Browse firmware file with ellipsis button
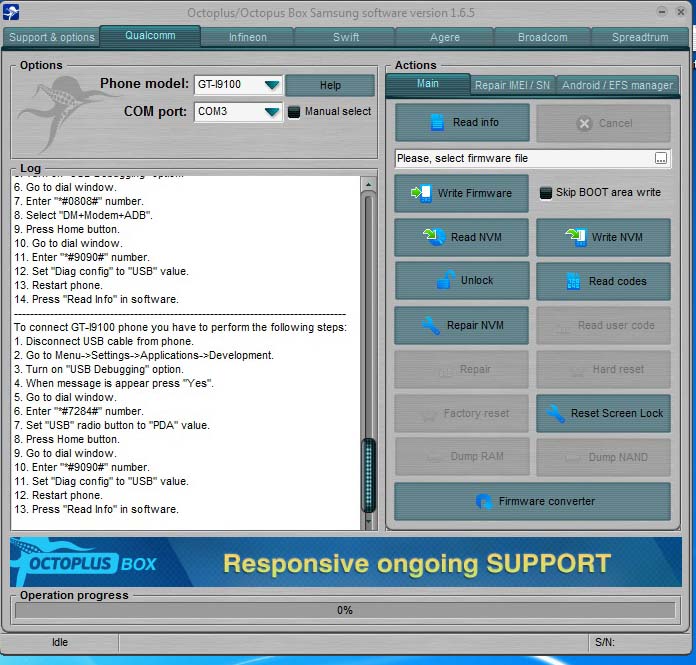 660,158
